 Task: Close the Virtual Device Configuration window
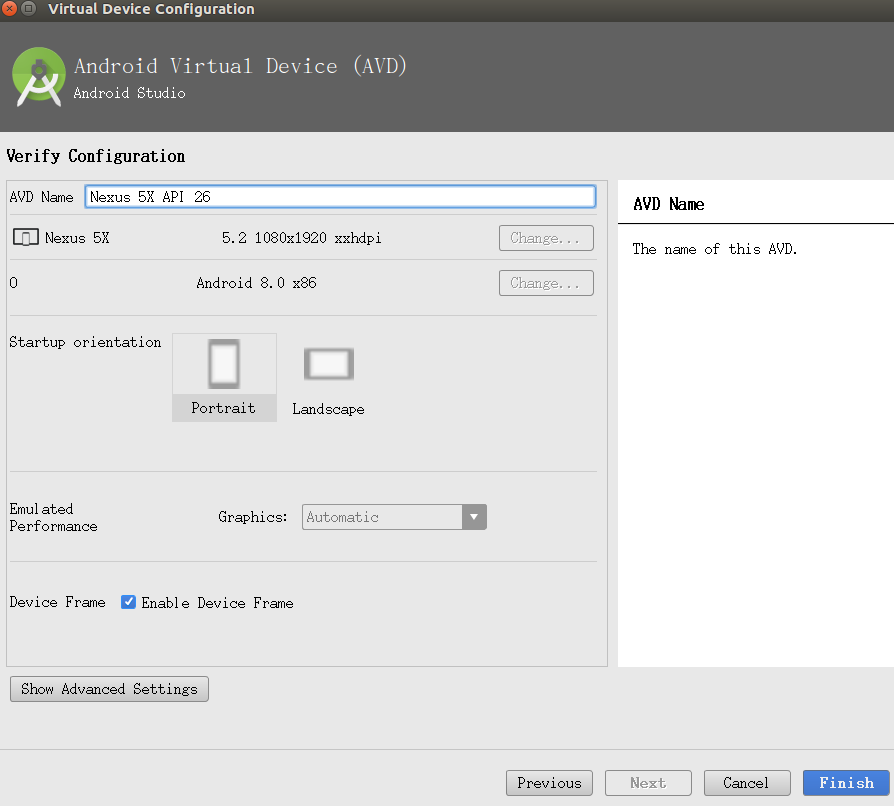click(9, 9)
